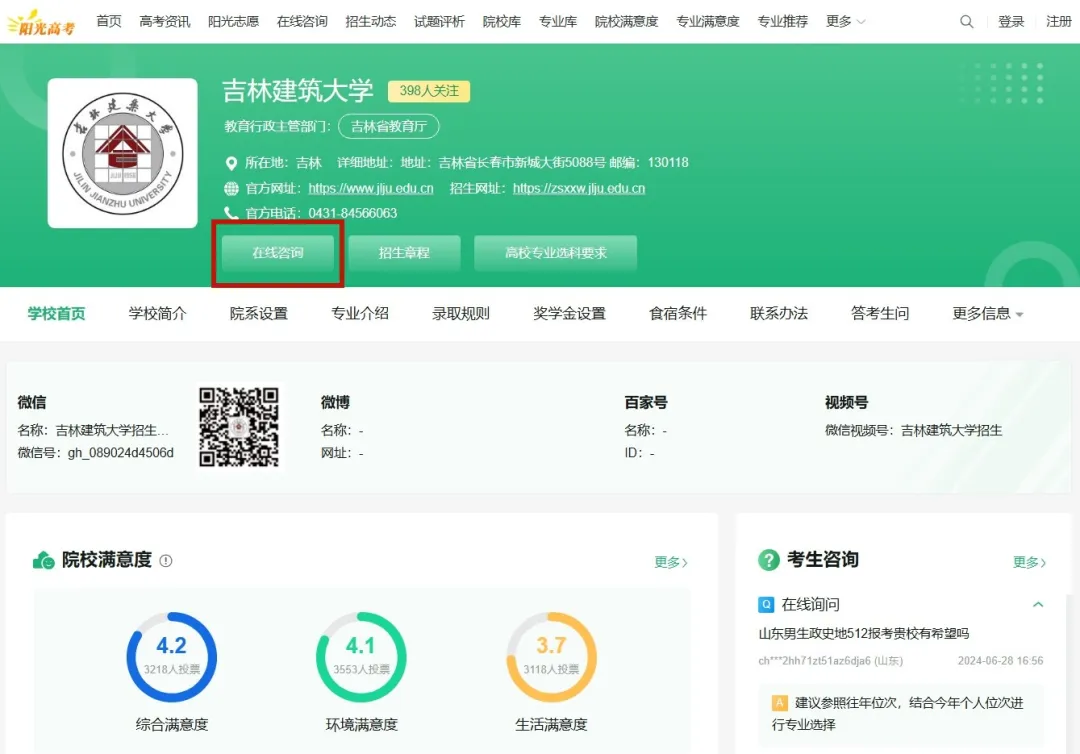
Task: Open 院校库 in top navigation
Action: tap(501, 21)
